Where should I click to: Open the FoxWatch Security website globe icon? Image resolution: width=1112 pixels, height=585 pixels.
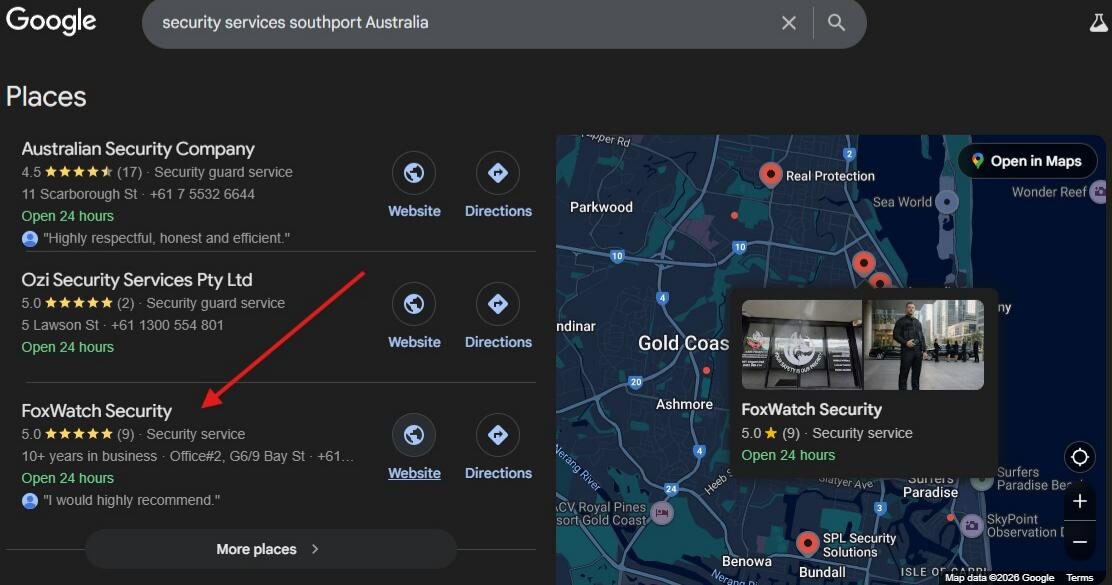414,435
